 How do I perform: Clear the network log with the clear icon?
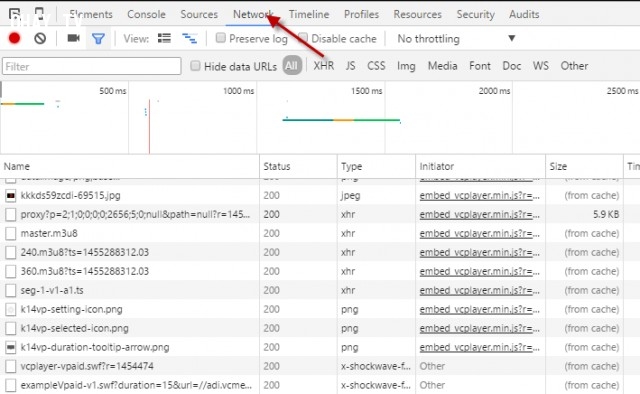coord(40,38)
